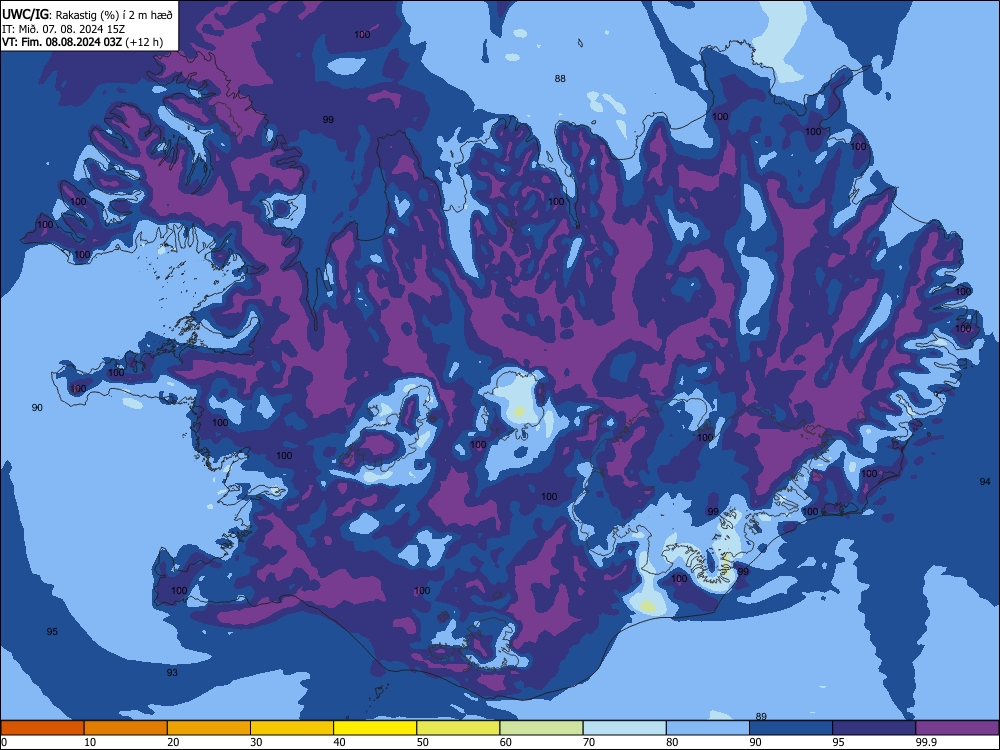
Task: Pick the 20–30 legend color swatch
Action: coord(209,728)
